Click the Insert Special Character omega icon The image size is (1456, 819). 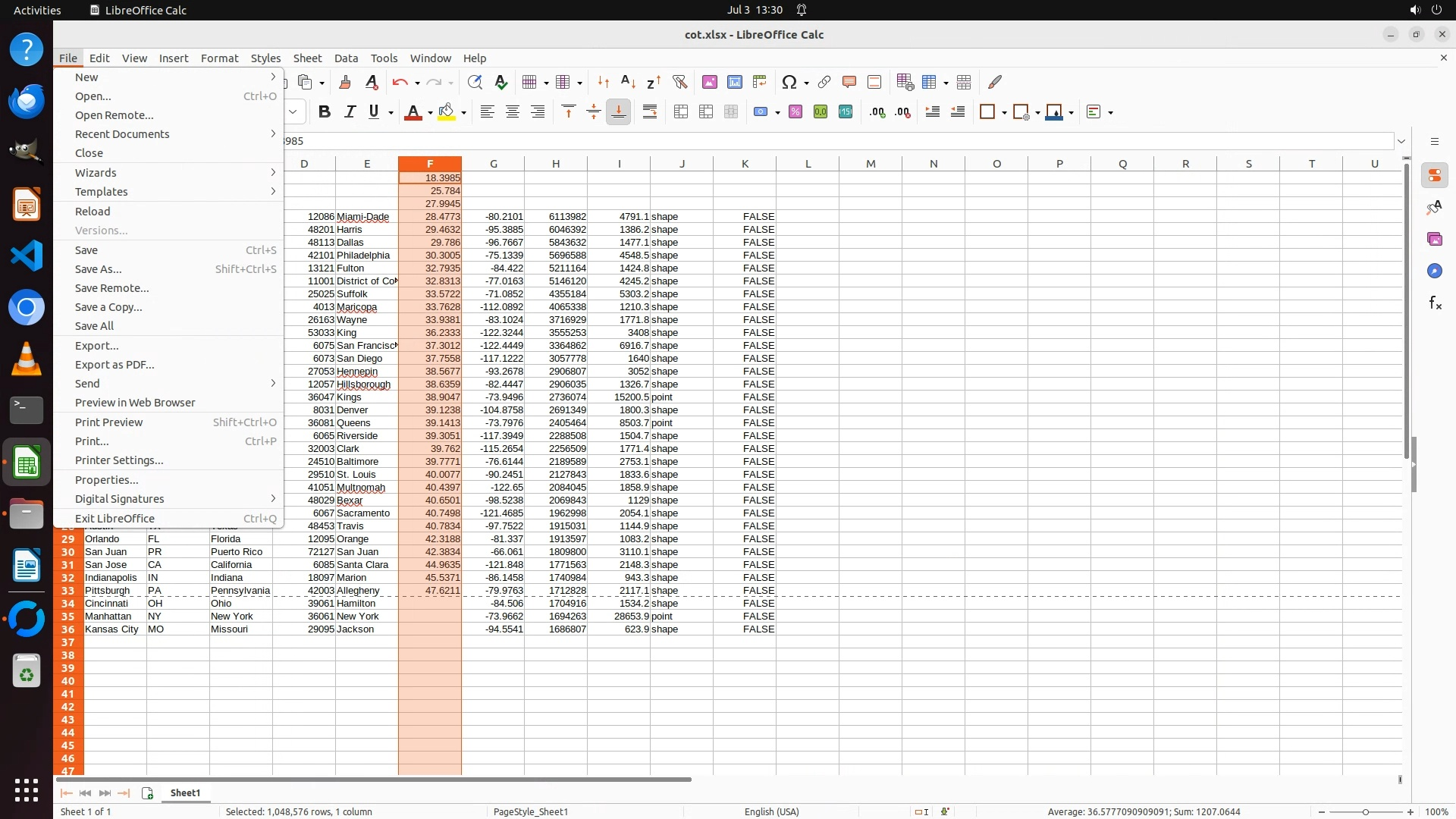[x=789, y=82]
